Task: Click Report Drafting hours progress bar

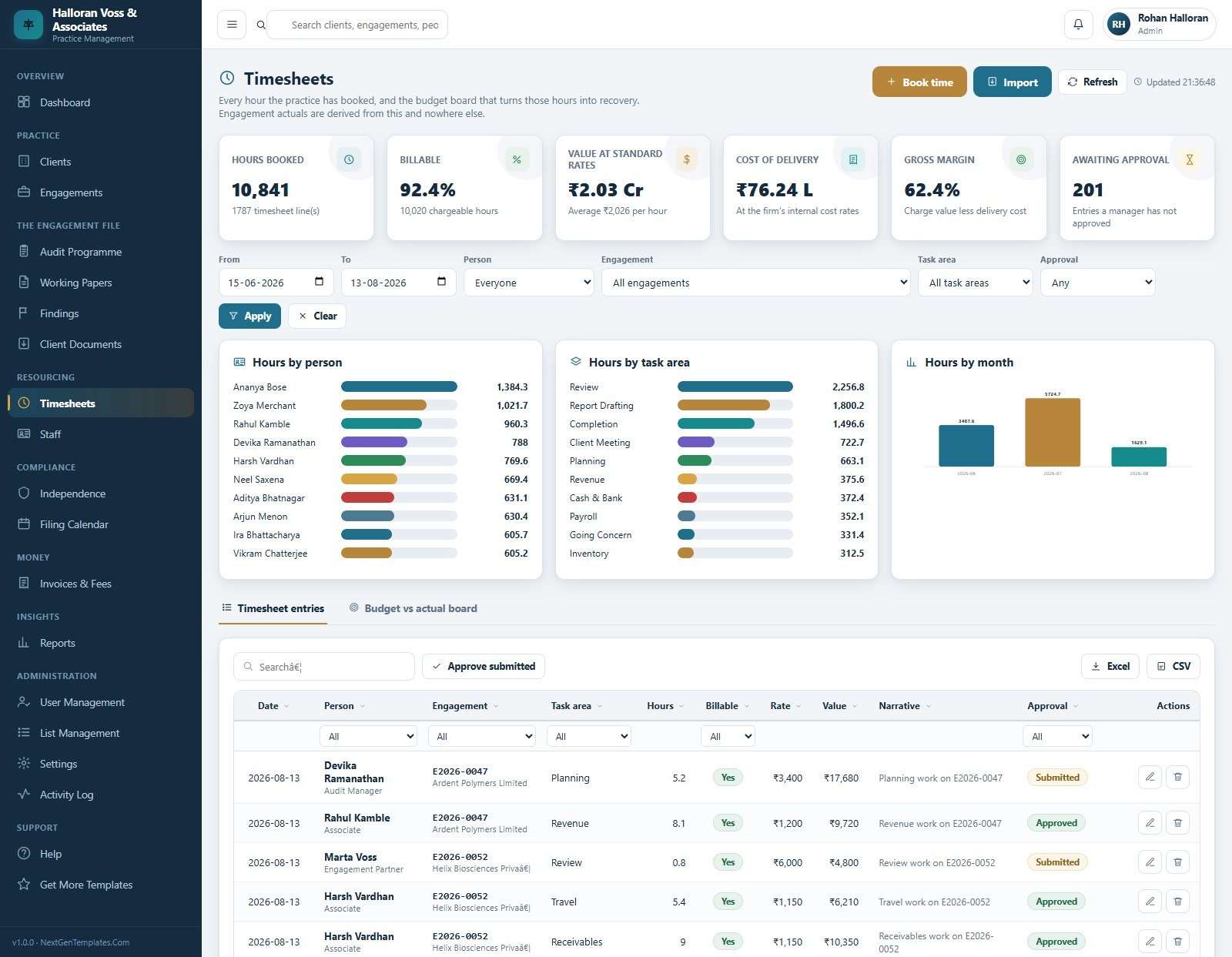Action: 735,405
